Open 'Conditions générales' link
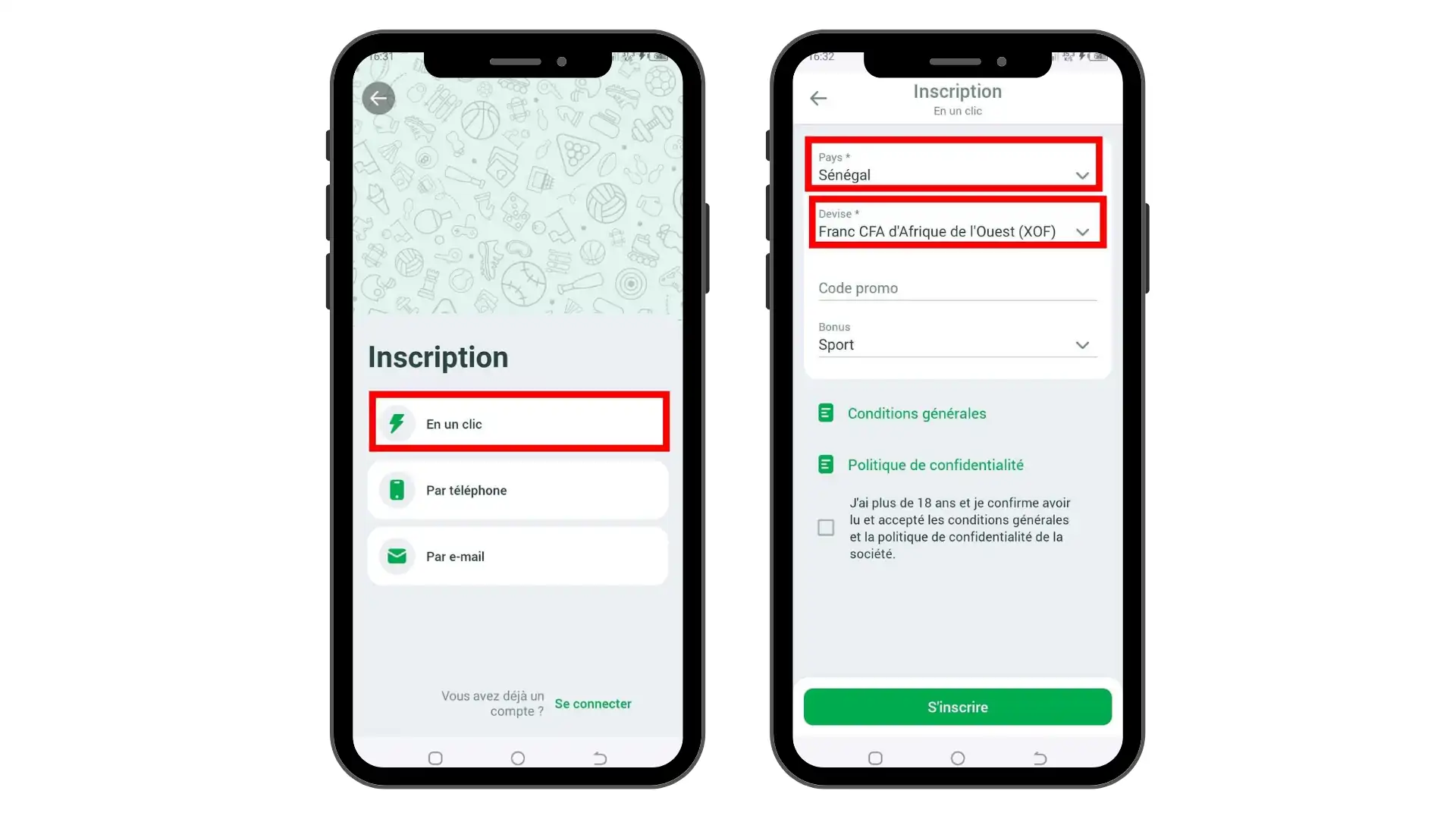 point(917,413)
